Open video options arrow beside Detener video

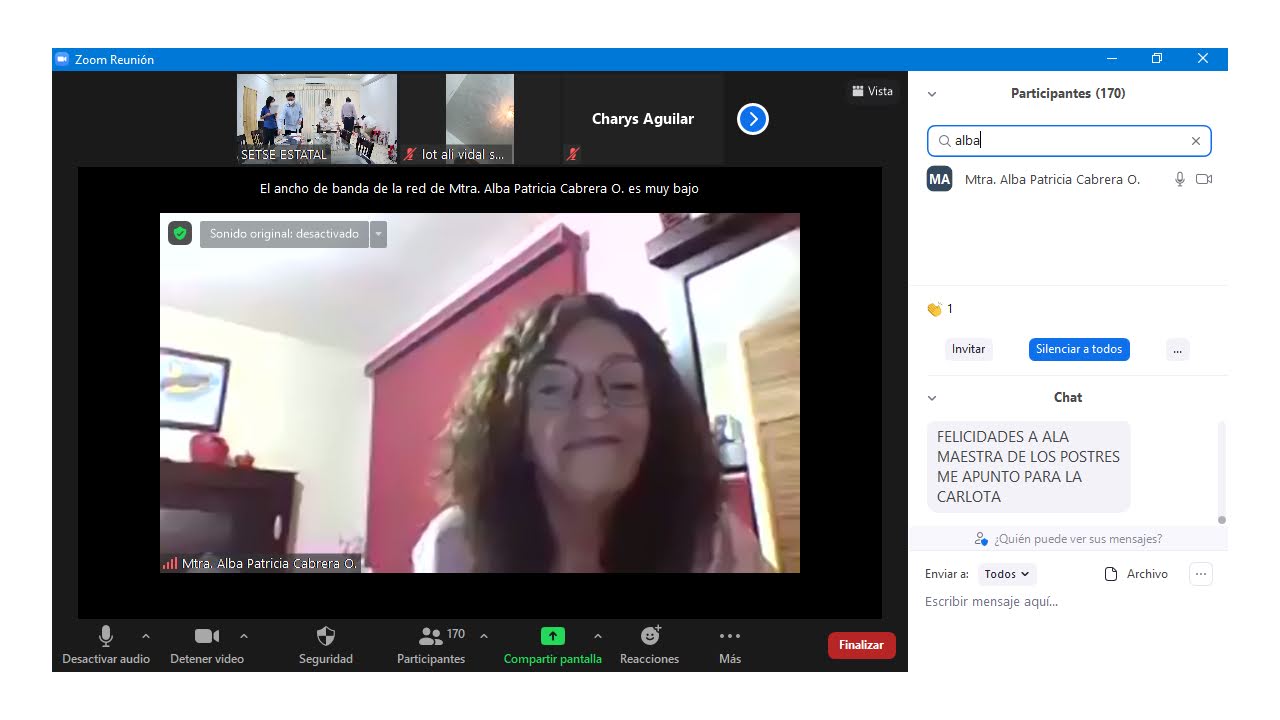coord(244,636)
